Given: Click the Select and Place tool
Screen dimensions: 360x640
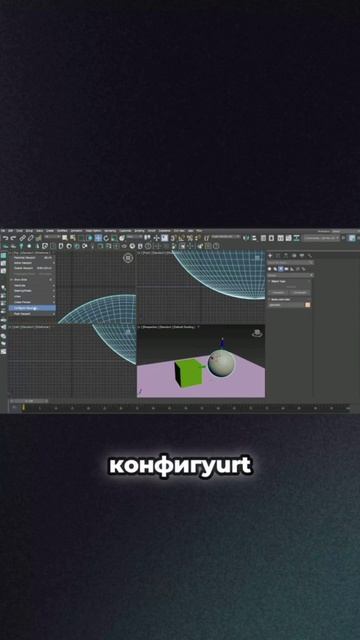Looking at the screenshot, I should pos(122,238).
